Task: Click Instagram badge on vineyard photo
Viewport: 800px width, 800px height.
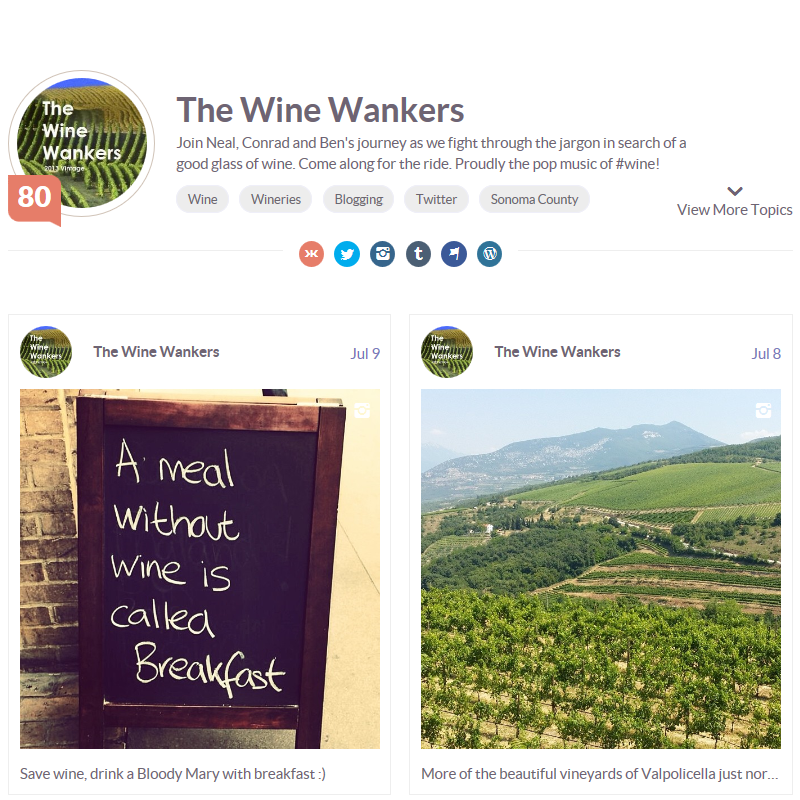Action: click(x=763, y=410)
